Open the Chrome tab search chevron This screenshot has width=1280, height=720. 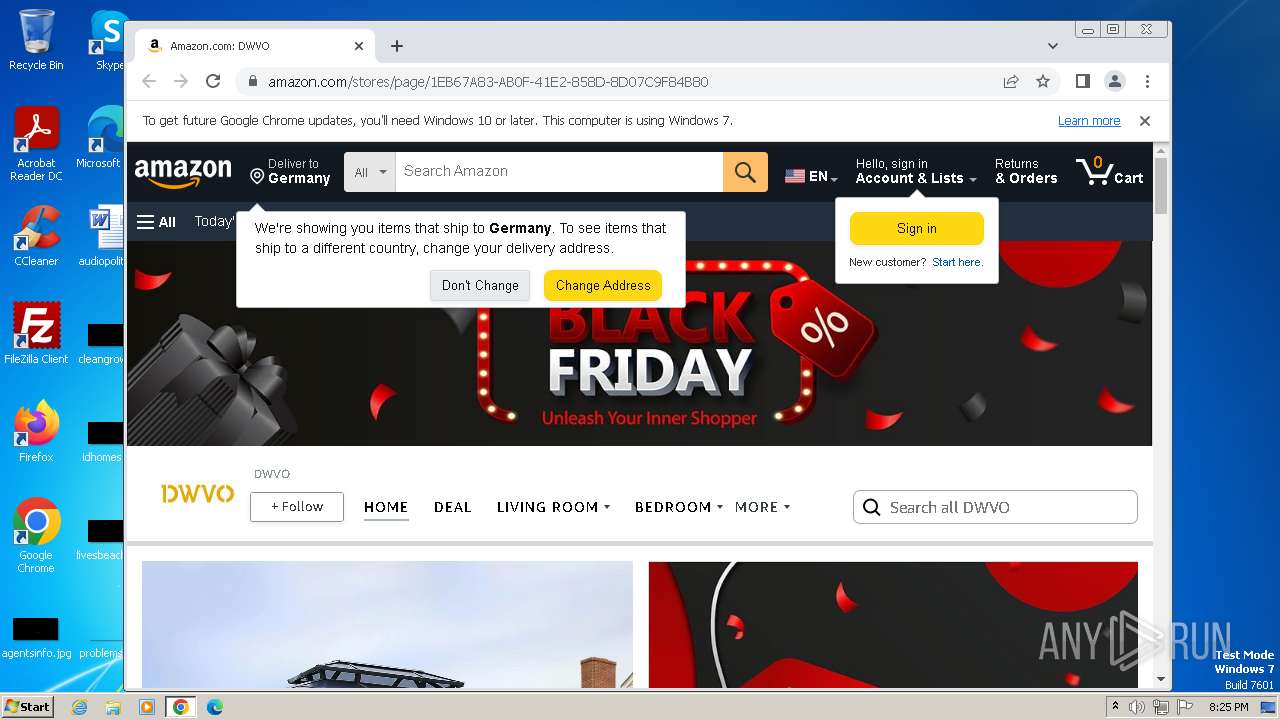click(1053, 46)
